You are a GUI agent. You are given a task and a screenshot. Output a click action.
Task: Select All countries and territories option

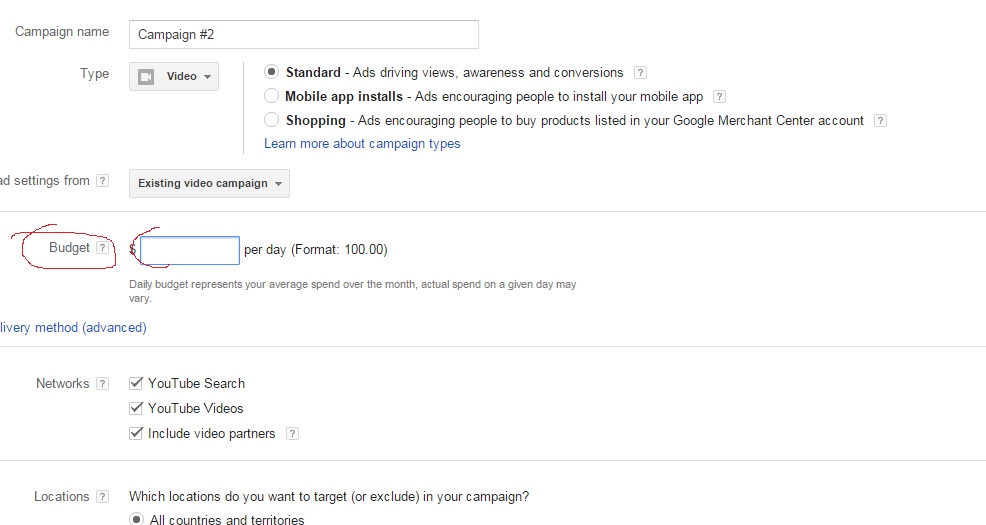point(136,519)
